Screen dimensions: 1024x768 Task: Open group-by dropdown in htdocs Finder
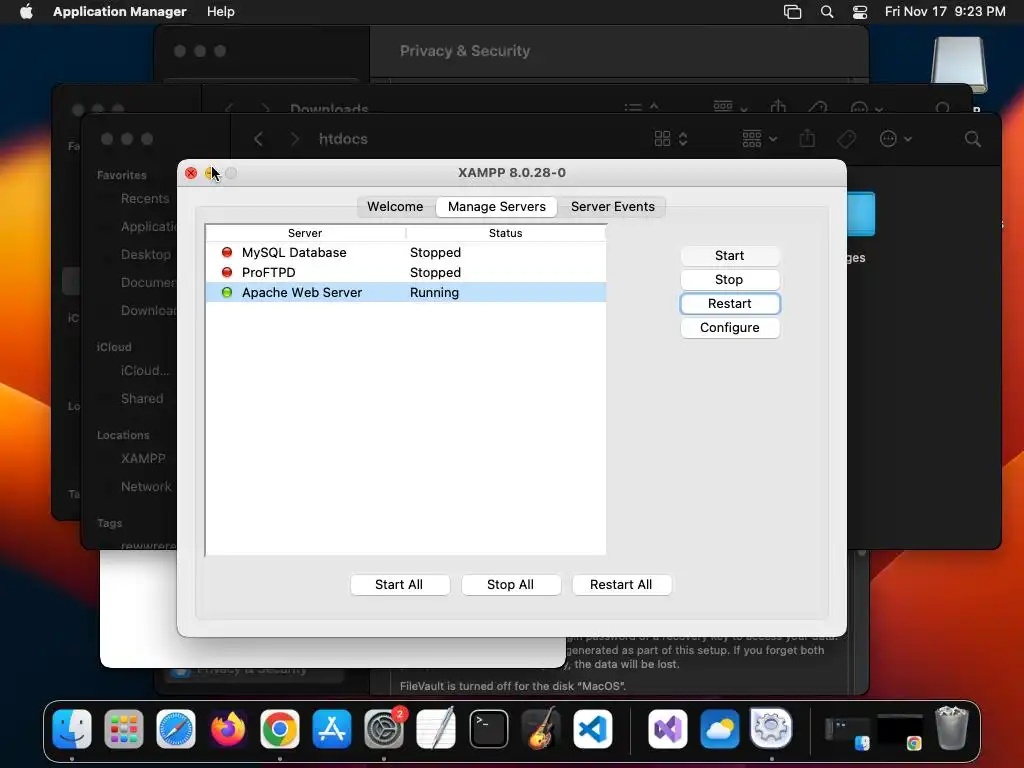tap(760, 139)
